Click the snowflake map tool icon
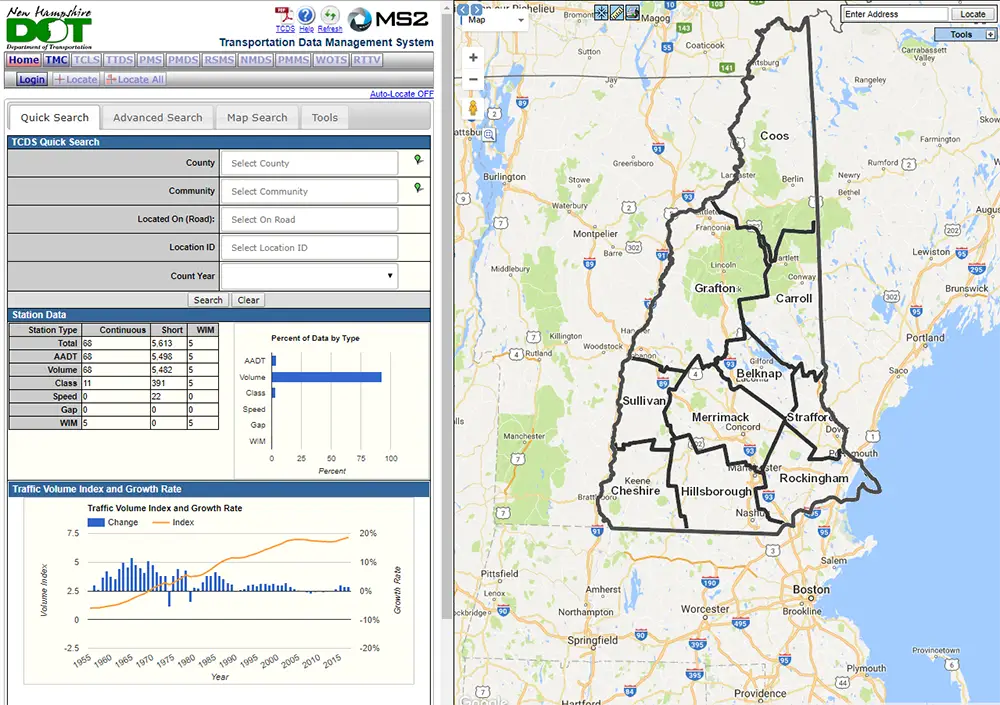Image resolution: width=1000 pixels, height=705 pixels. tap(601, 12)
